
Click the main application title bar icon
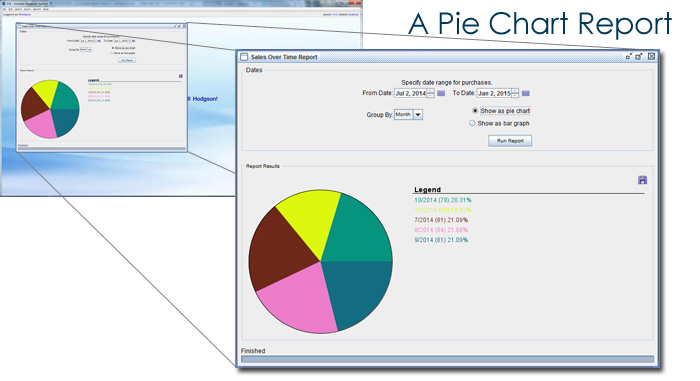4,4
